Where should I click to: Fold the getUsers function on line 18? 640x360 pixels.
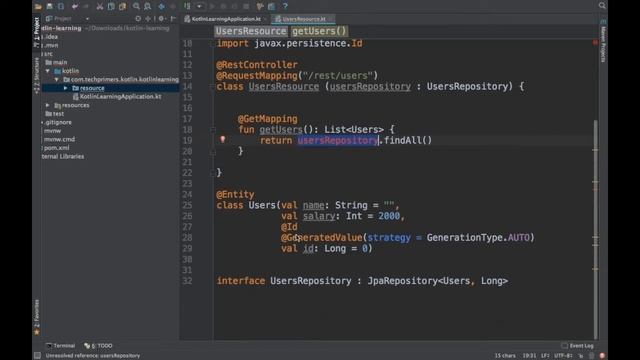tap(213, 130)
